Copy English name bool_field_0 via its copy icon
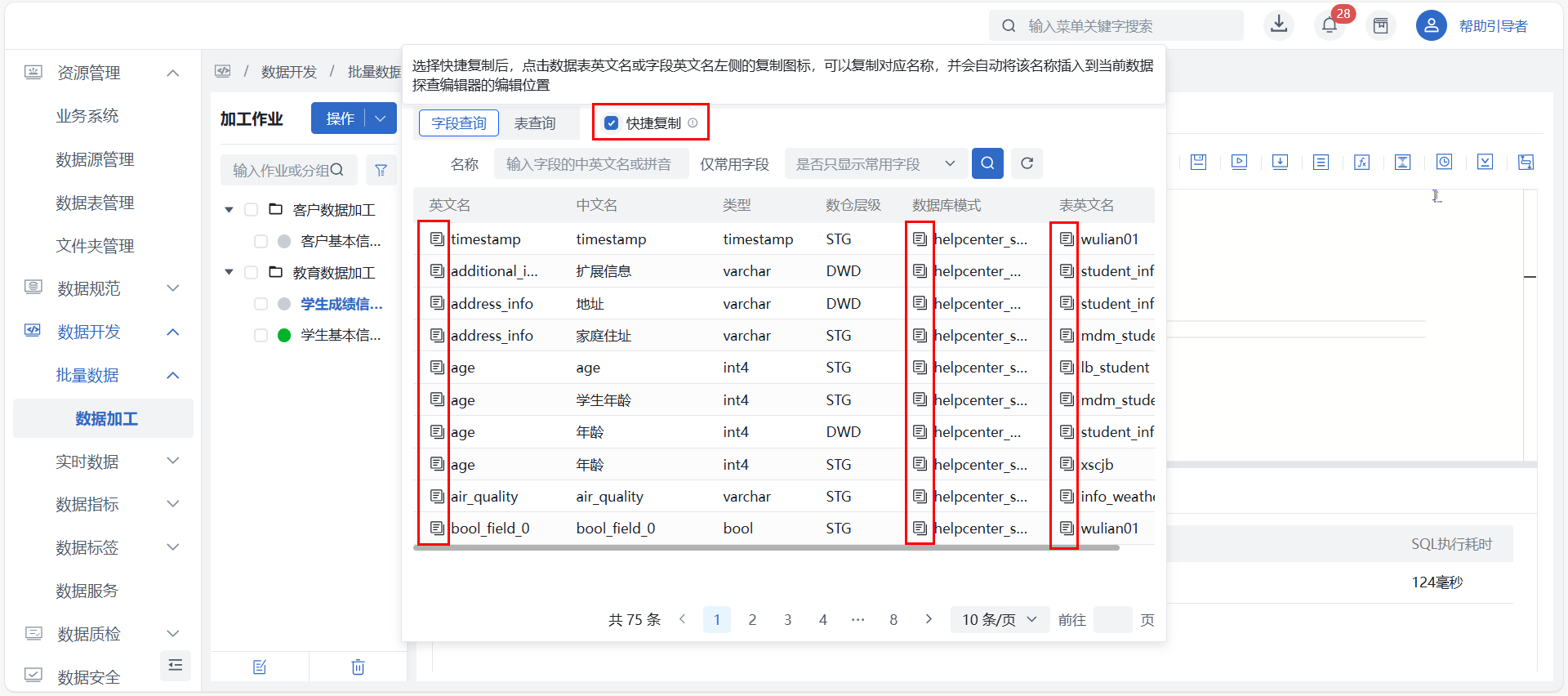Viewport: 1568px width, 696px height. pos(437,528)
